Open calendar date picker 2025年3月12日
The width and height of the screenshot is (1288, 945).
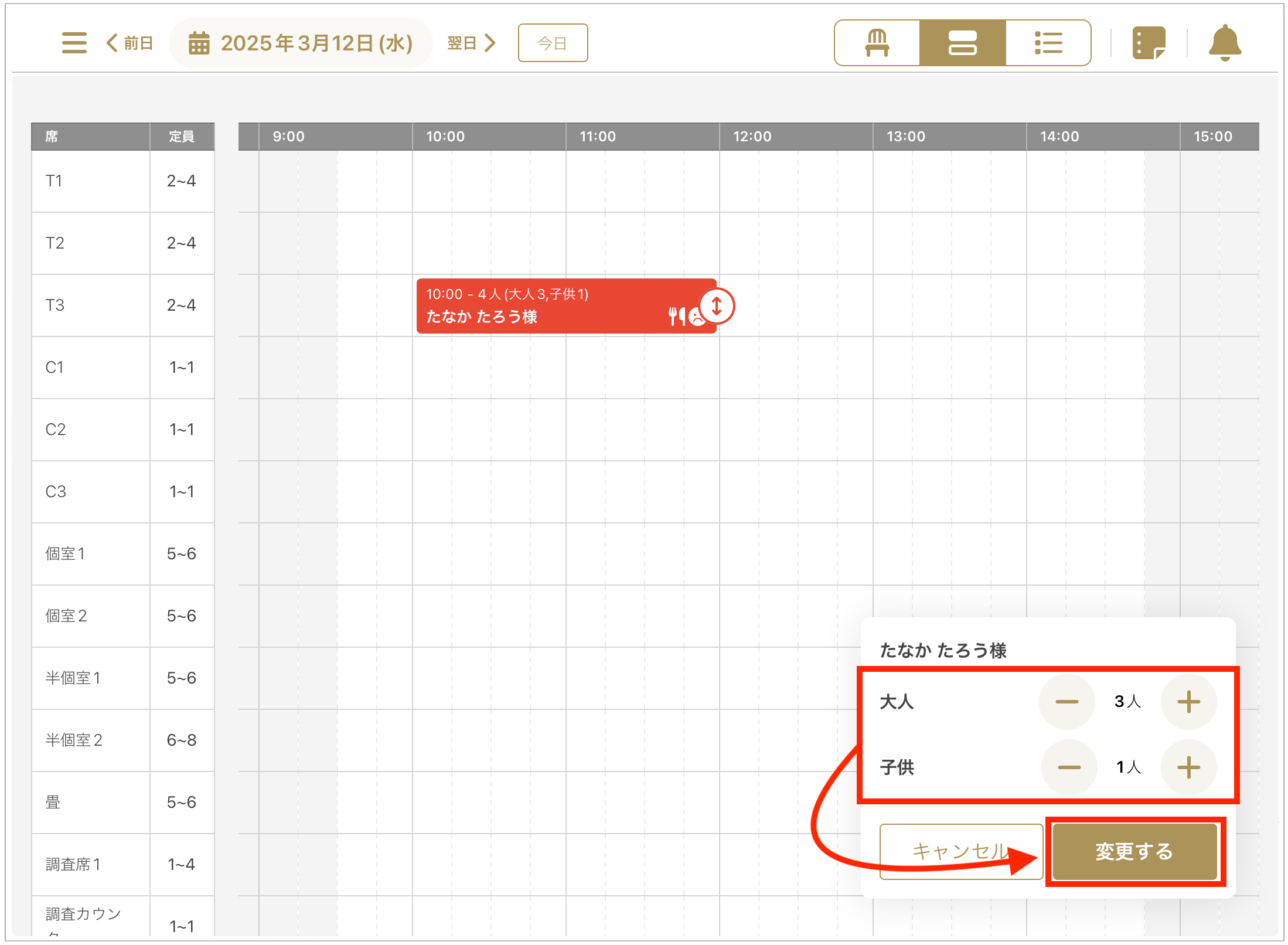tap(301, 43)
